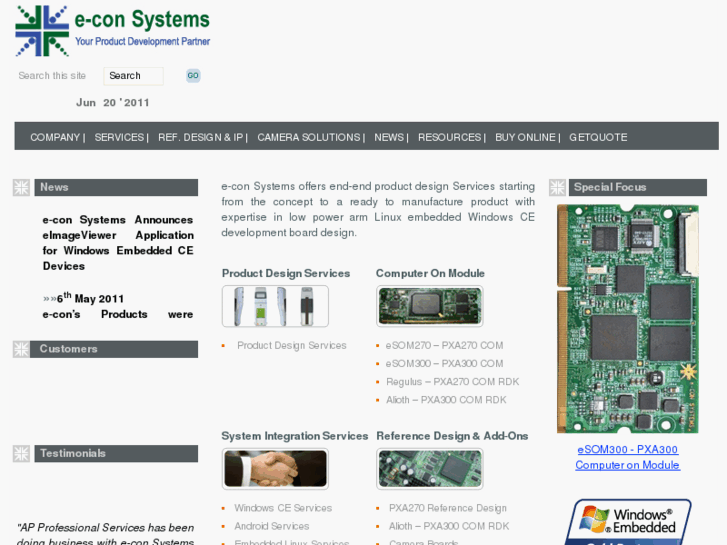Viewport: 727px width, 545px height.
Task: Open the NEWS menu
Action: click(x=389, y=137)
